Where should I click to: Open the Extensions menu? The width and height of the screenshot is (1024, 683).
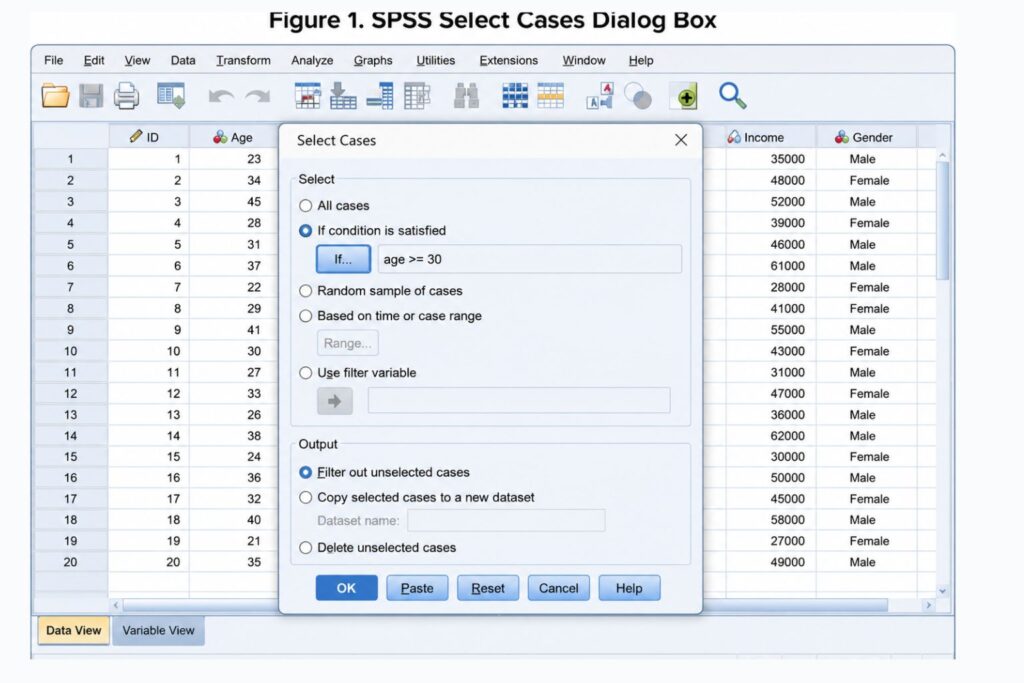[509, 60]
